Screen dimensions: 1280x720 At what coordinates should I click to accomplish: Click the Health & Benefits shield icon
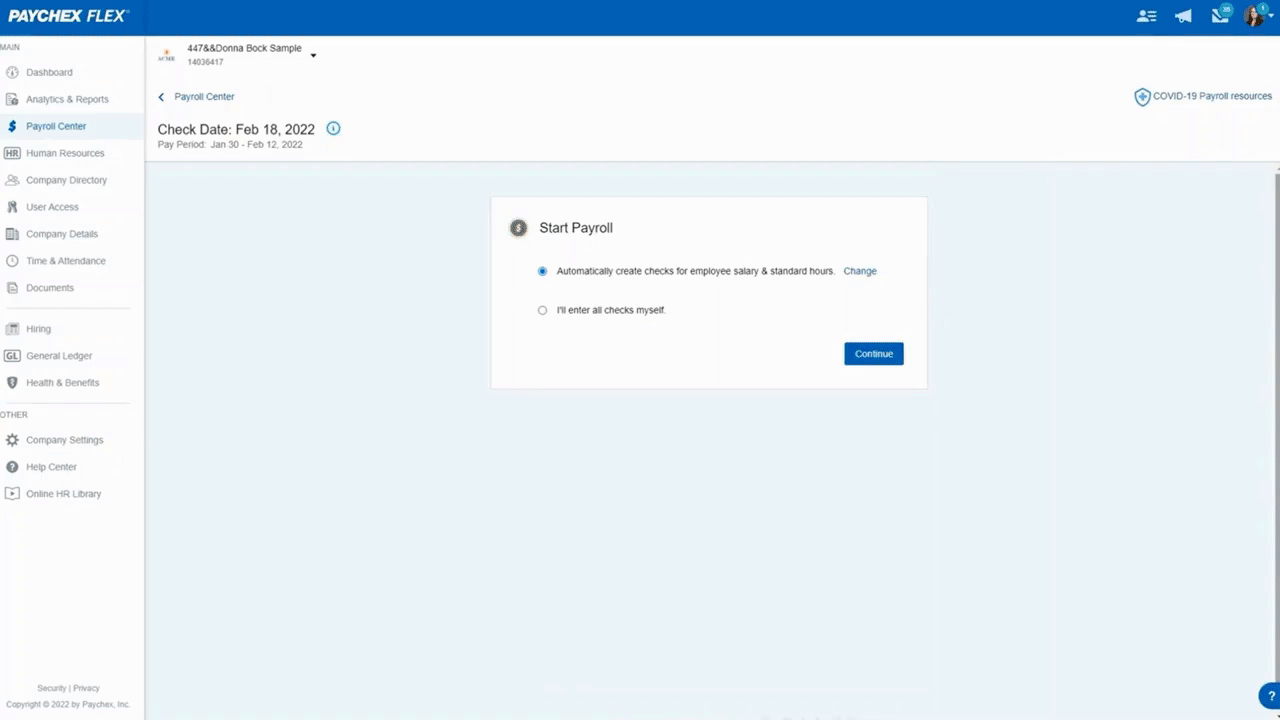click(12, 383)
